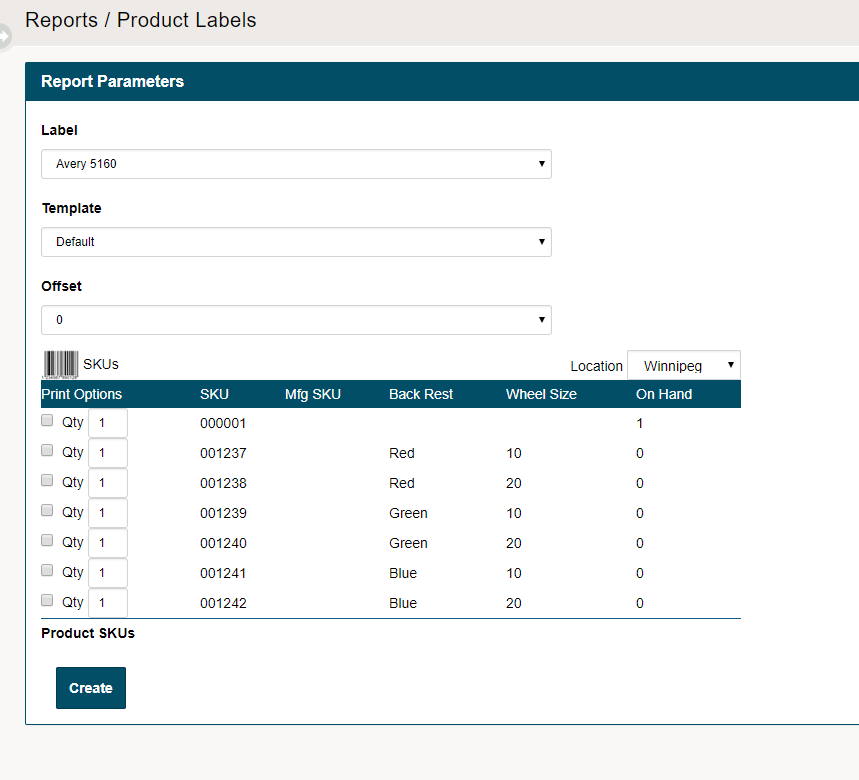This screenshot has height=780, width=859.
Task: Open the Template dropdown set to Default
Action: (296, 241)
